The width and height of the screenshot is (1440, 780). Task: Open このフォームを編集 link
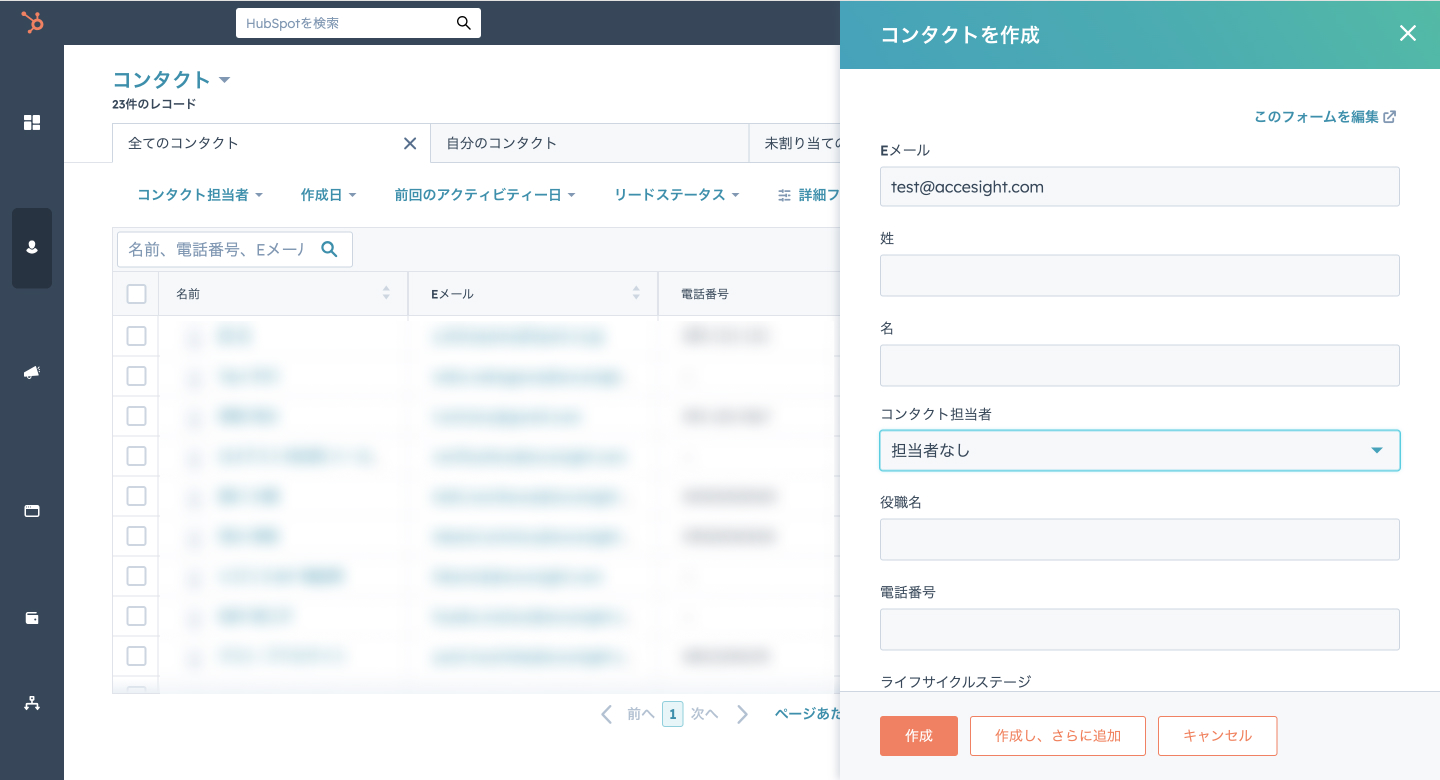(1325, 117)
